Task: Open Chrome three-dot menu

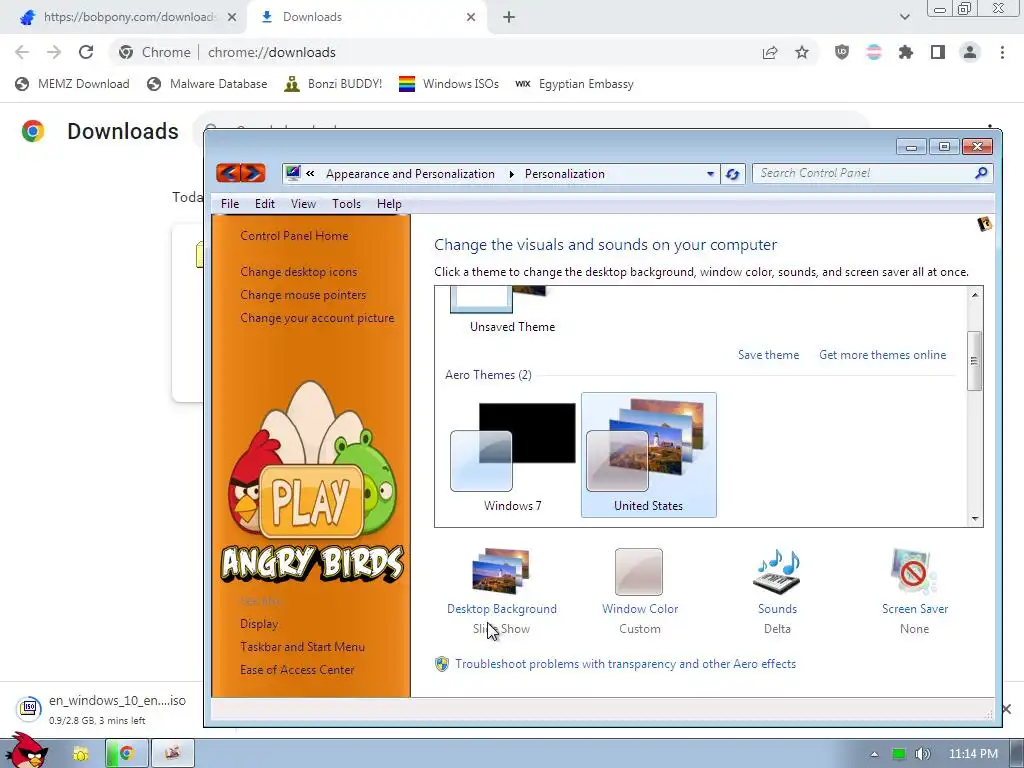Action: click(1002, 52)
